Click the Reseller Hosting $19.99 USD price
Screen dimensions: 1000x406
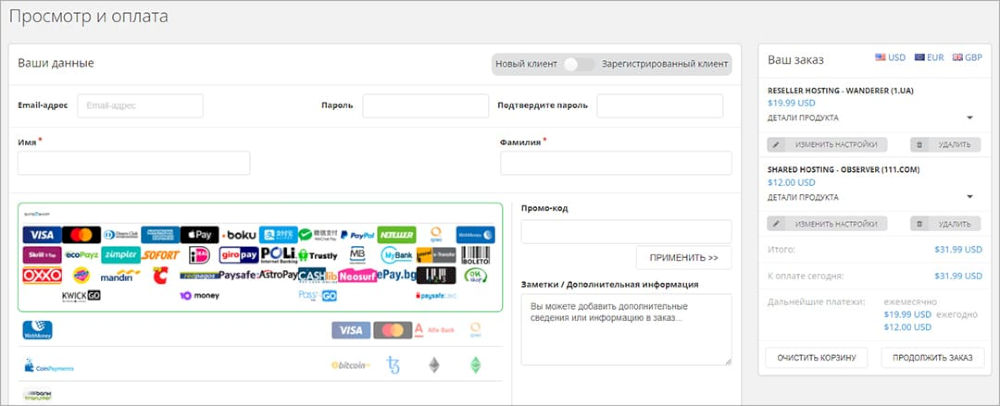[791, 103]
